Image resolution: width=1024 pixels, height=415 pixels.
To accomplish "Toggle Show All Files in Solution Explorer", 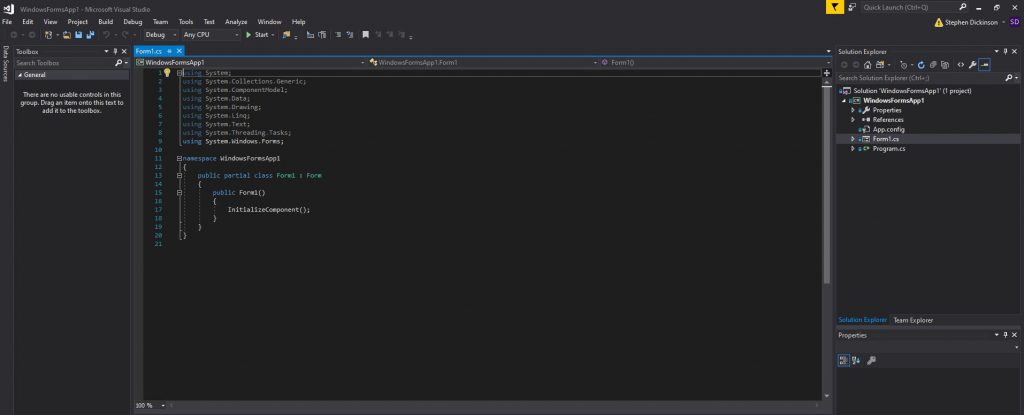I will pos(944,65).
